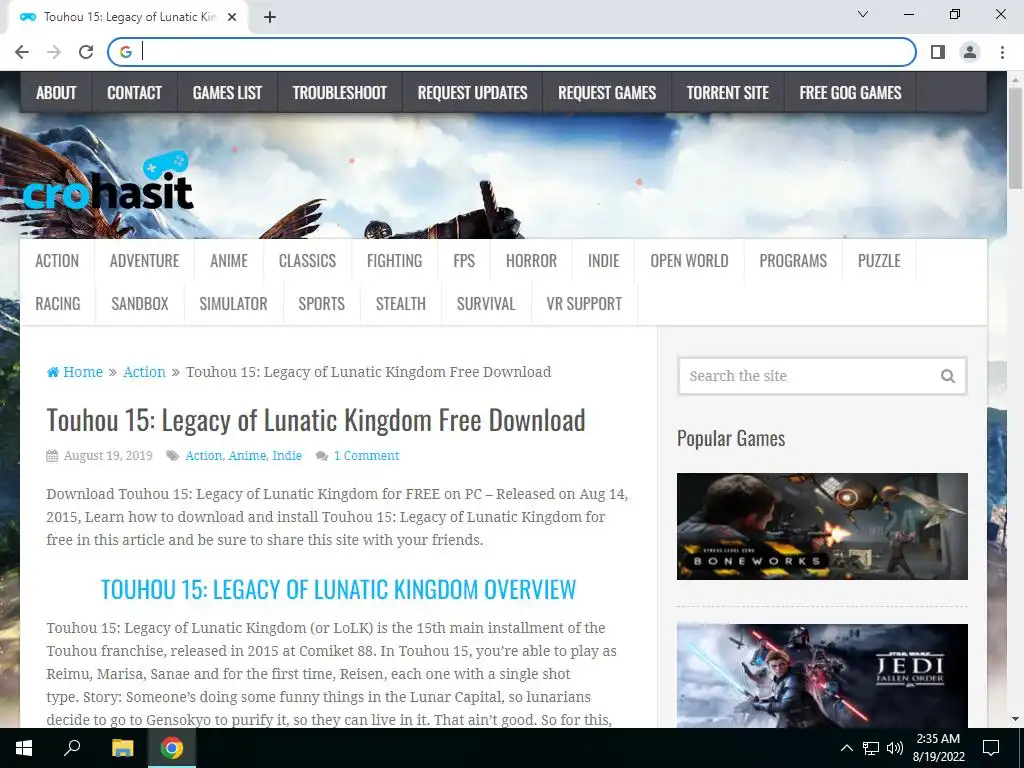Select the FPS category

(464, 261)
